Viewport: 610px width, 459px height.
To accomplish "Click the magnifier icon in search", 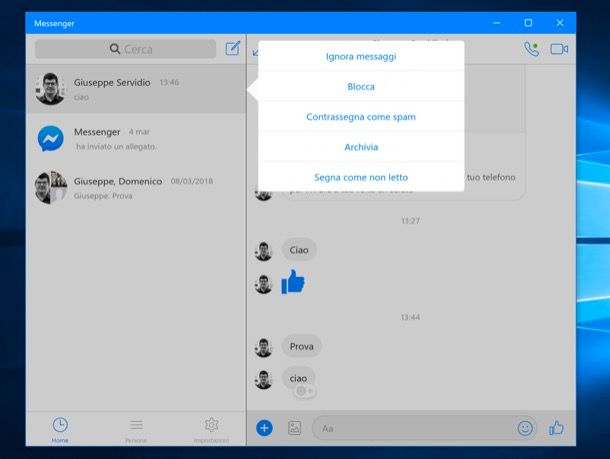I will [x=115, y=49].
